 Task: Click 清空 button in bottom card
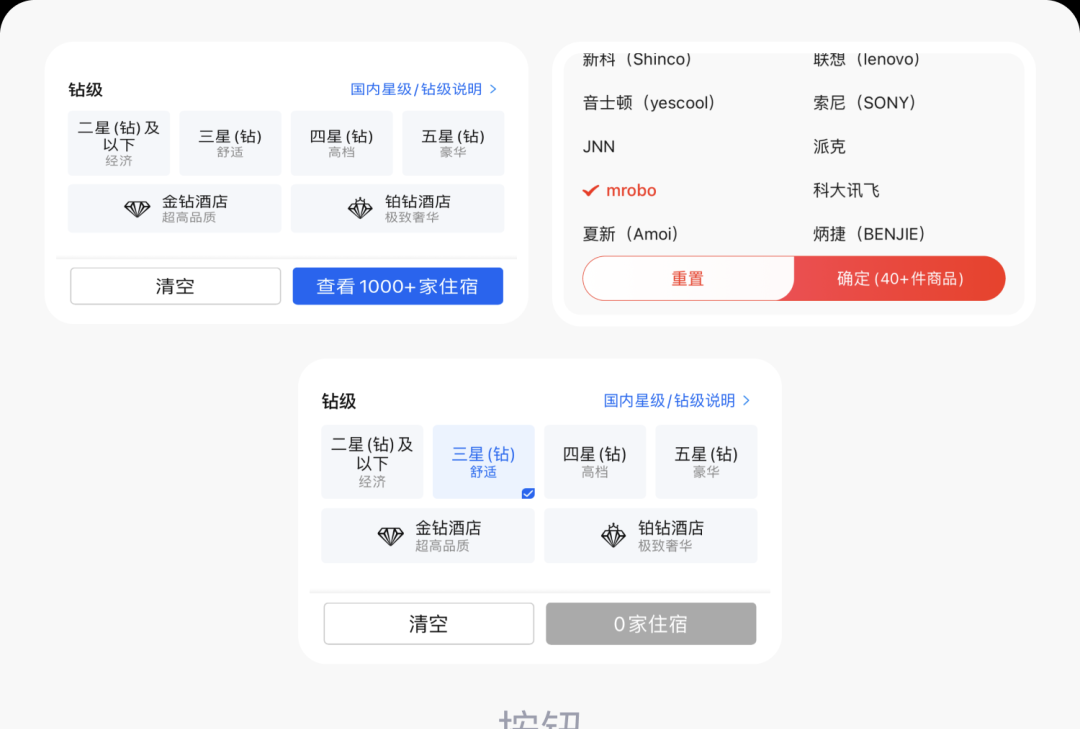(428, 624)
